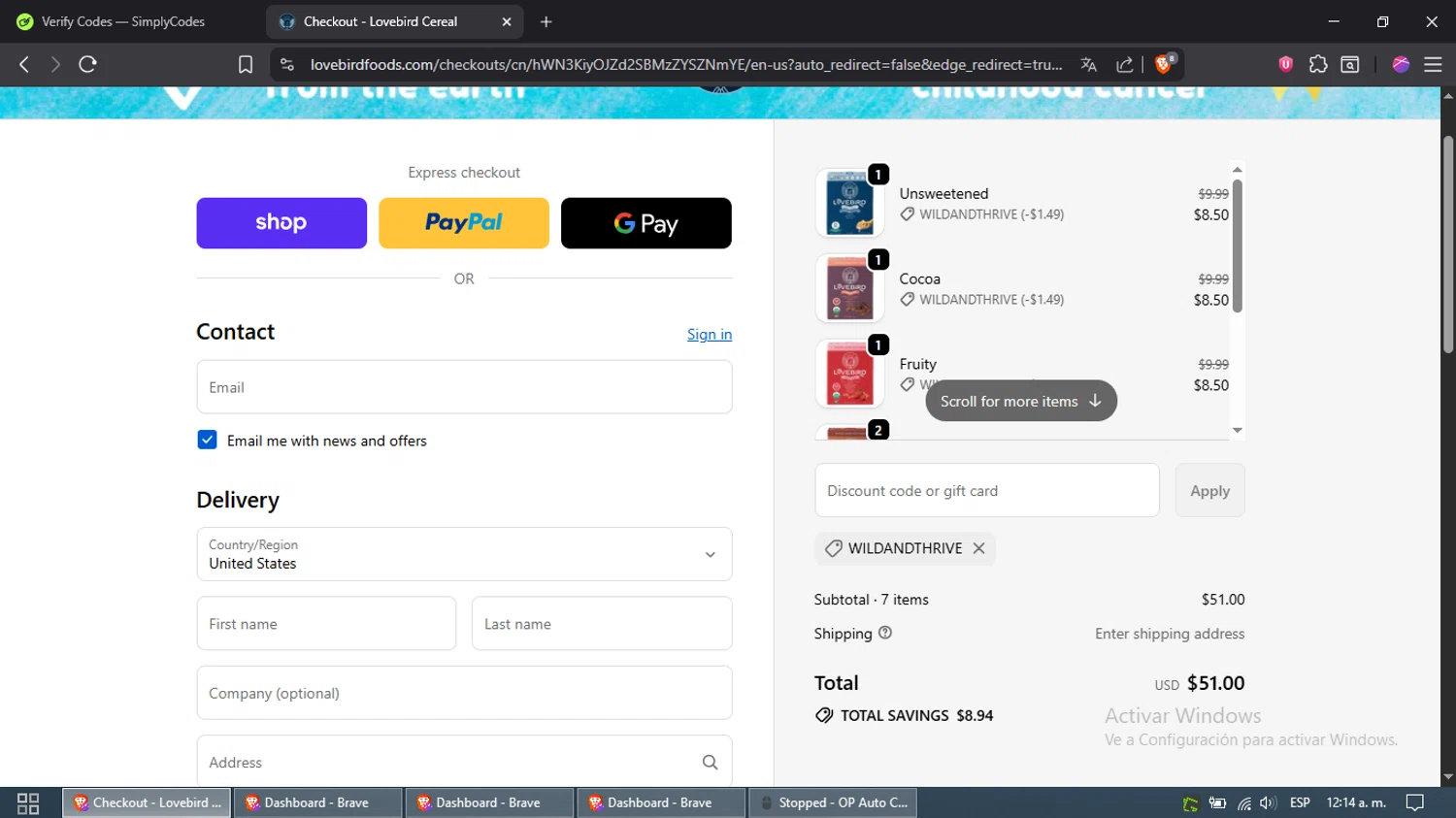The height and width of the screenshot is (818, 1456).
Task: Open the pink shield extension icon
Action: (x=1285, y=64)
